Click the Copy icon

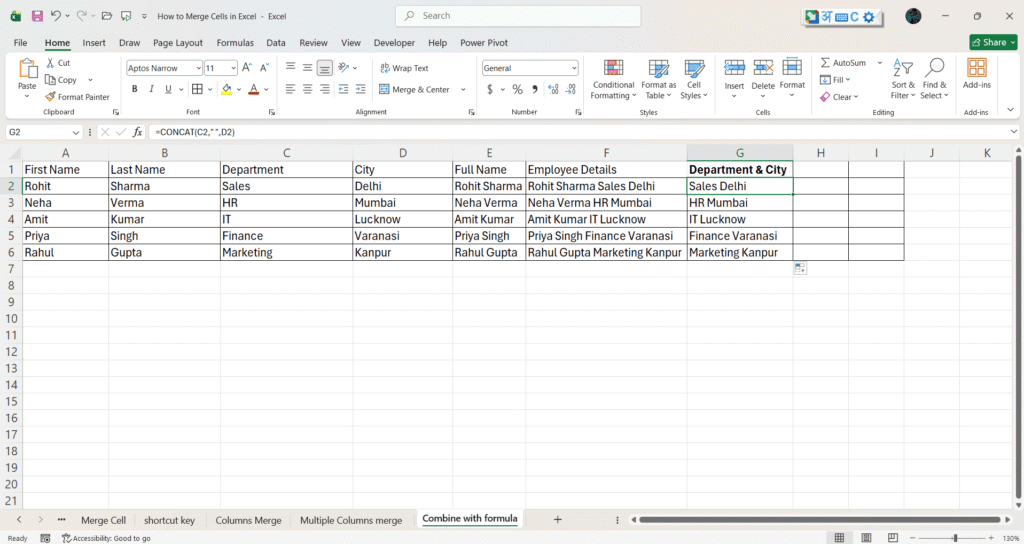click(50, 80)
